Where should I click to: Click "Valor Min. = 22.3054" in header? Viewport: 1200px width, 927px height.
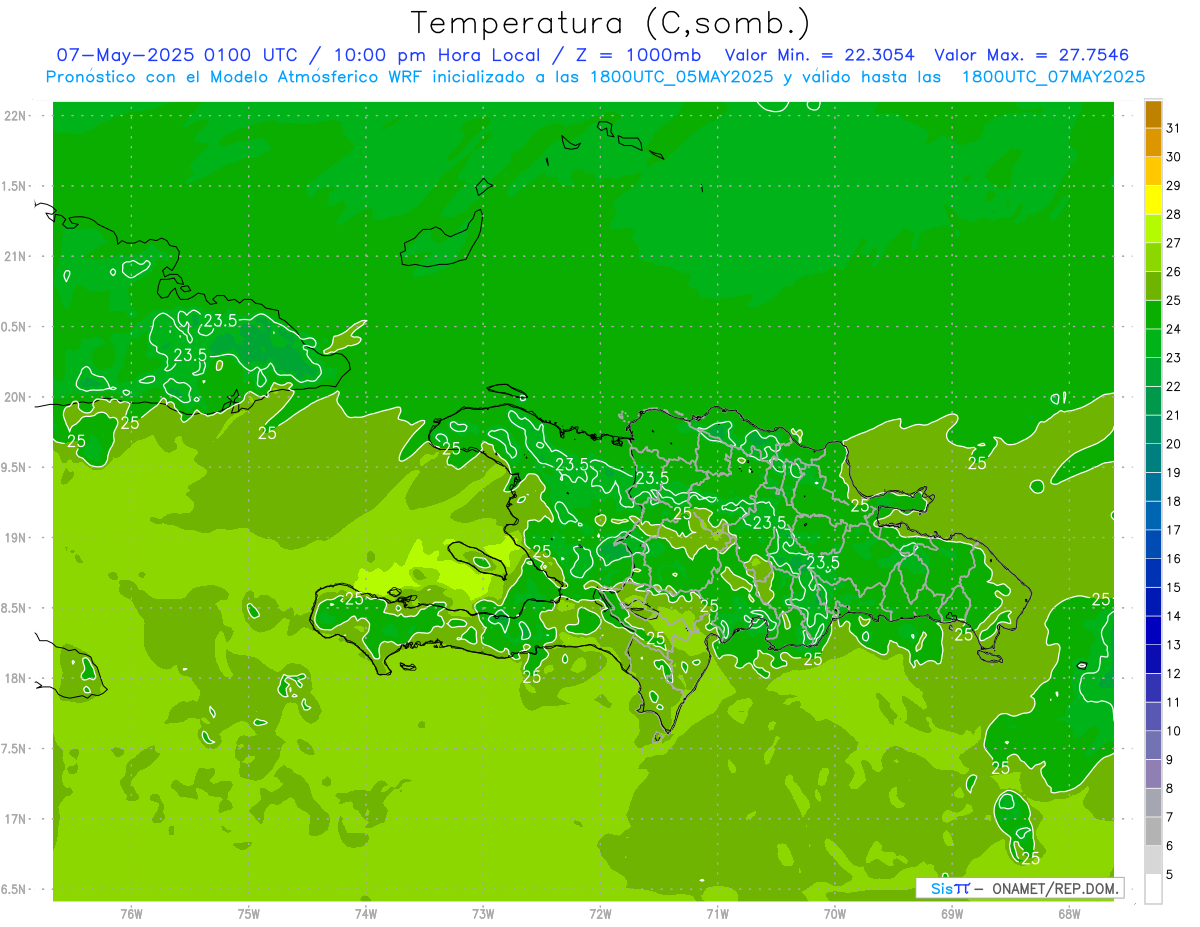[819, 55]
